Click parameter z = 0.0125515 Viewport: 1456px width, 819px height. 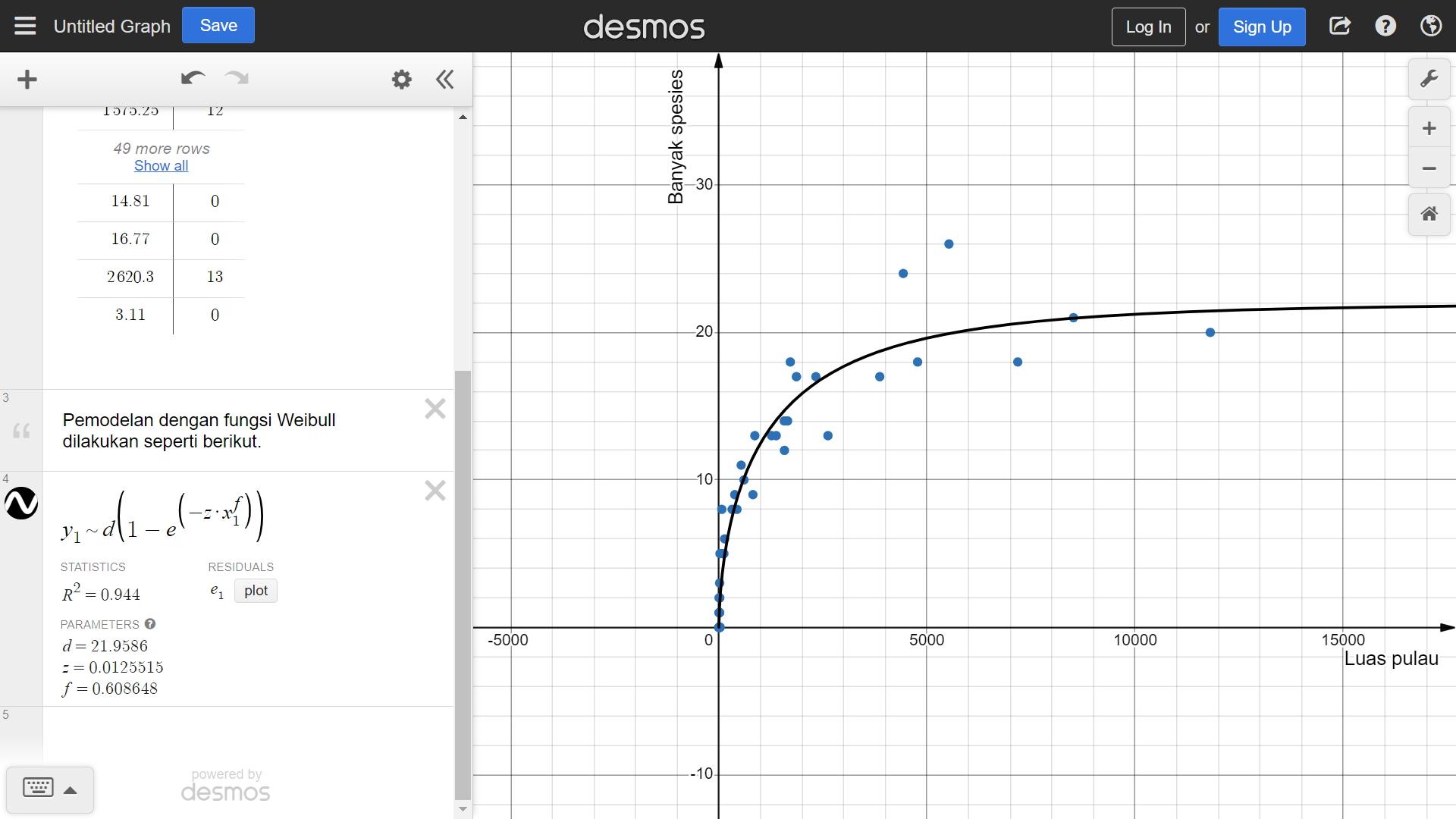click(113, 667)
